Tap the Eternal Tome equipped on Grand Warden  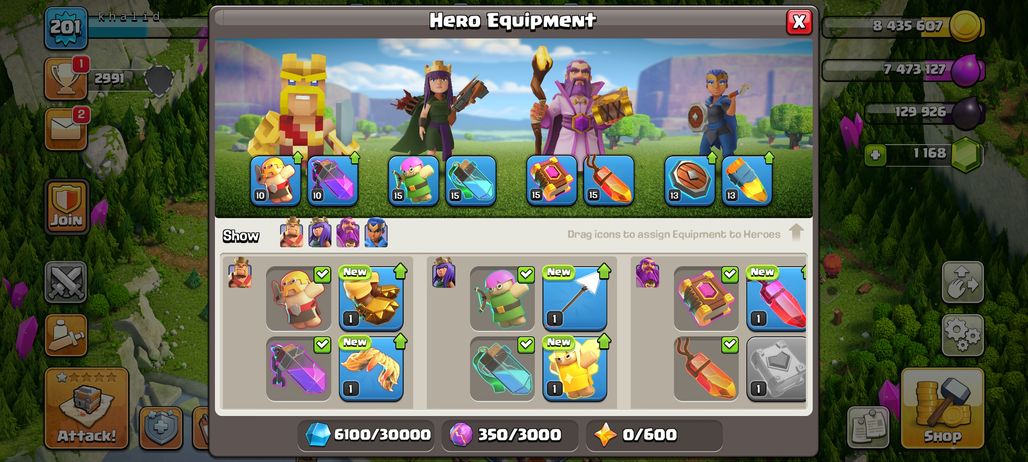(x=552, y=181)
